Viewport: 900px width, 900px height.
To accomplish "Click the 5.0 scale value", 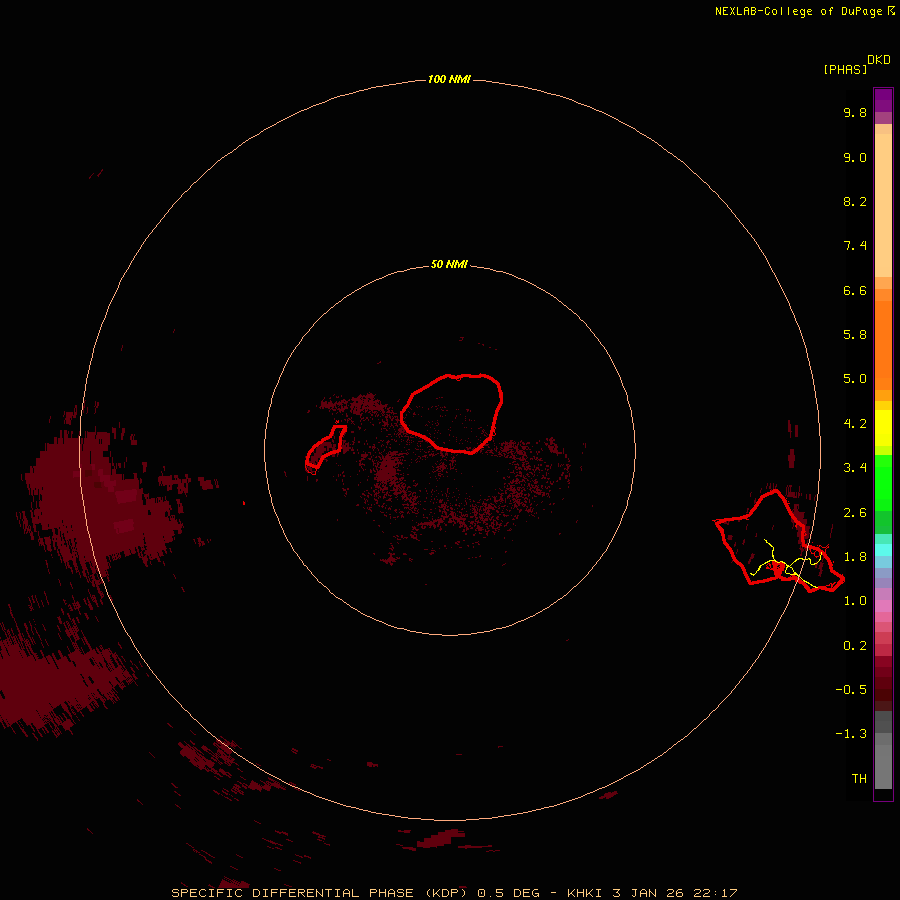I will coord(855,379).
